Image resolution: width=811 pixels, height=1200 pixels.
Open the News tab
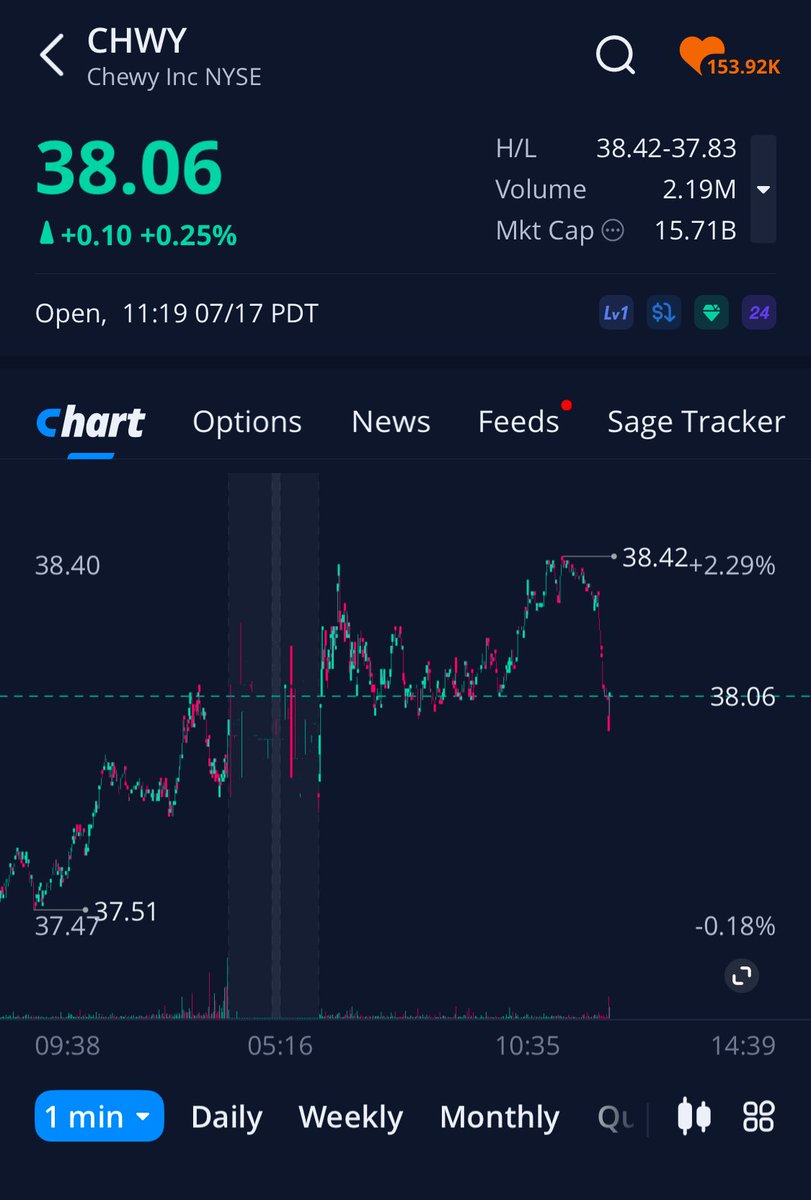391,422
